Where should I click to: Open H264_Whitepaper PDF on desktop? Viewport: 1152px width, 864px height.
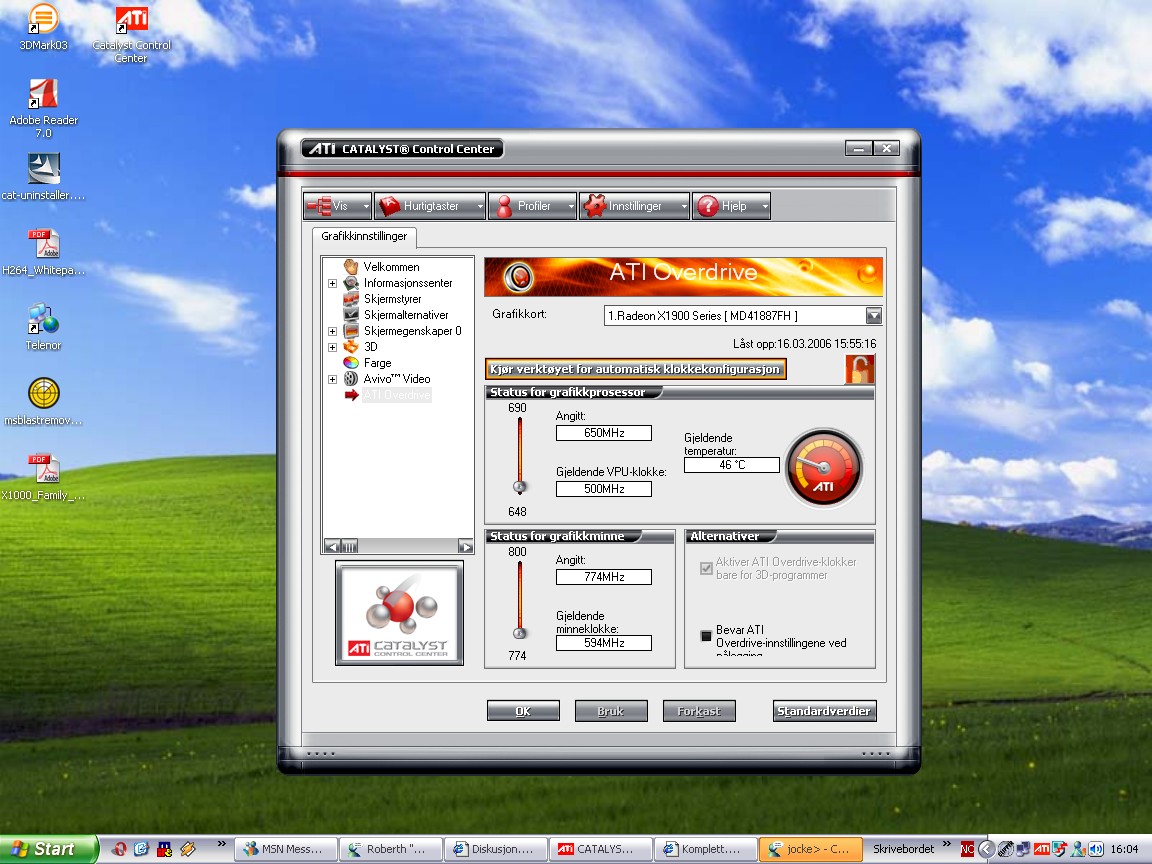[x=43, y=252]
